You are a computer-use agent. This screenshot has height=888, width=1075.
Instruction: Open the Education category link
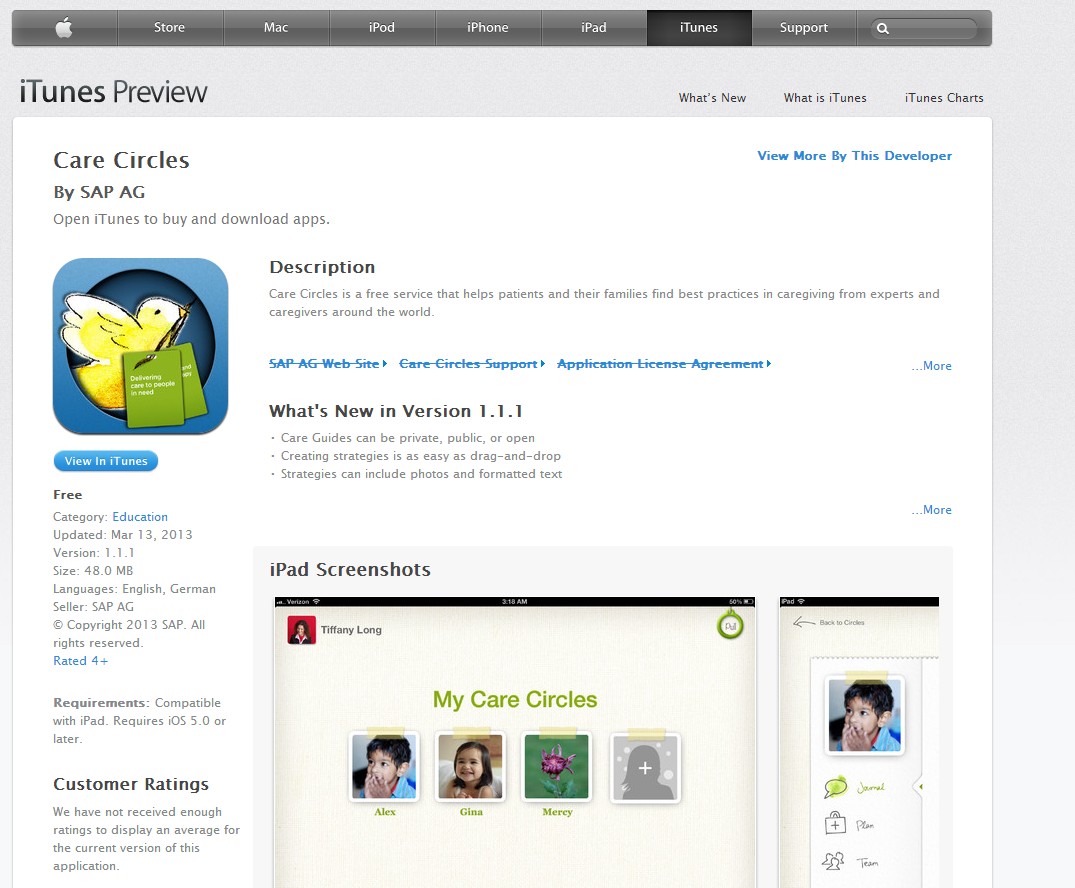click(140, 516)
